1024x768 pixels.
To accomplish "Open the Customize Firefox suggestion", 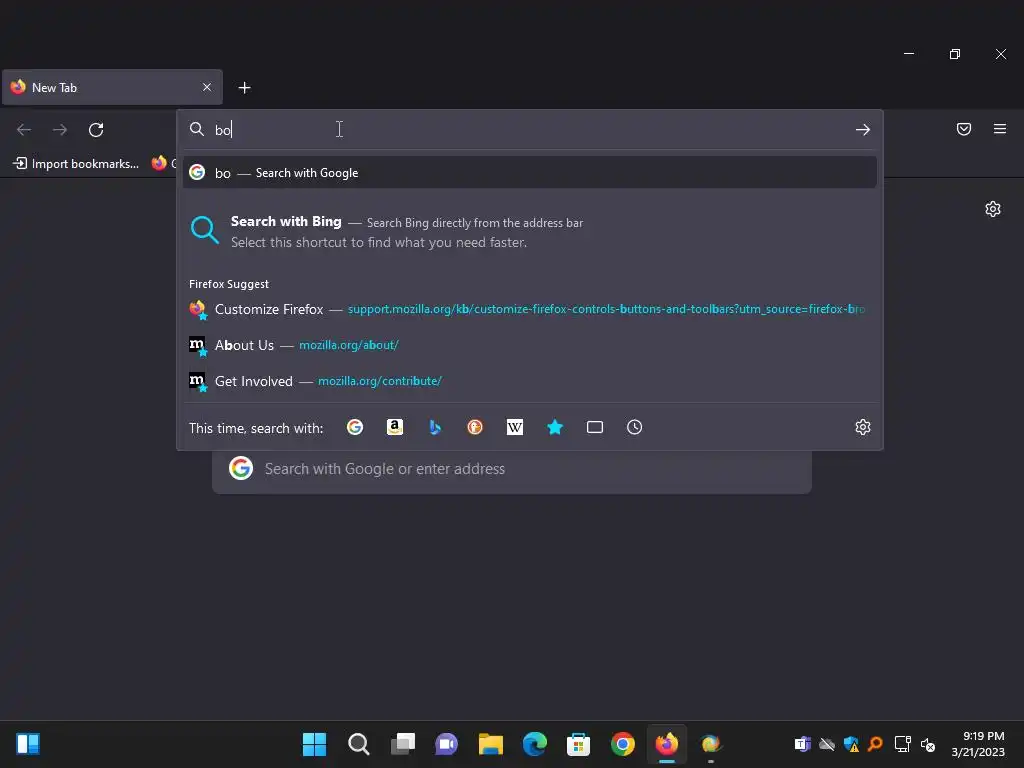I will point(529,309).
